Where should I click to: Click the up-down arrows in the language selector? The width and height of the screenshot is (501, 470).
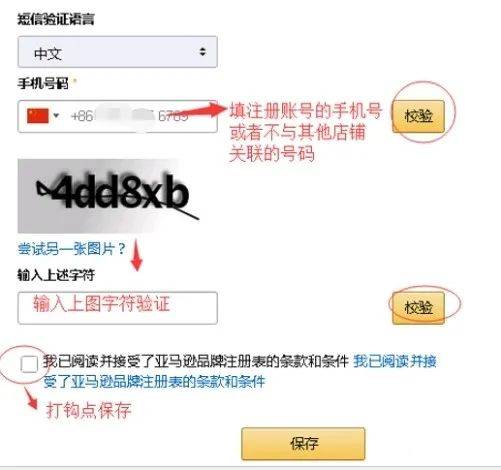click(x=202, y=52)
